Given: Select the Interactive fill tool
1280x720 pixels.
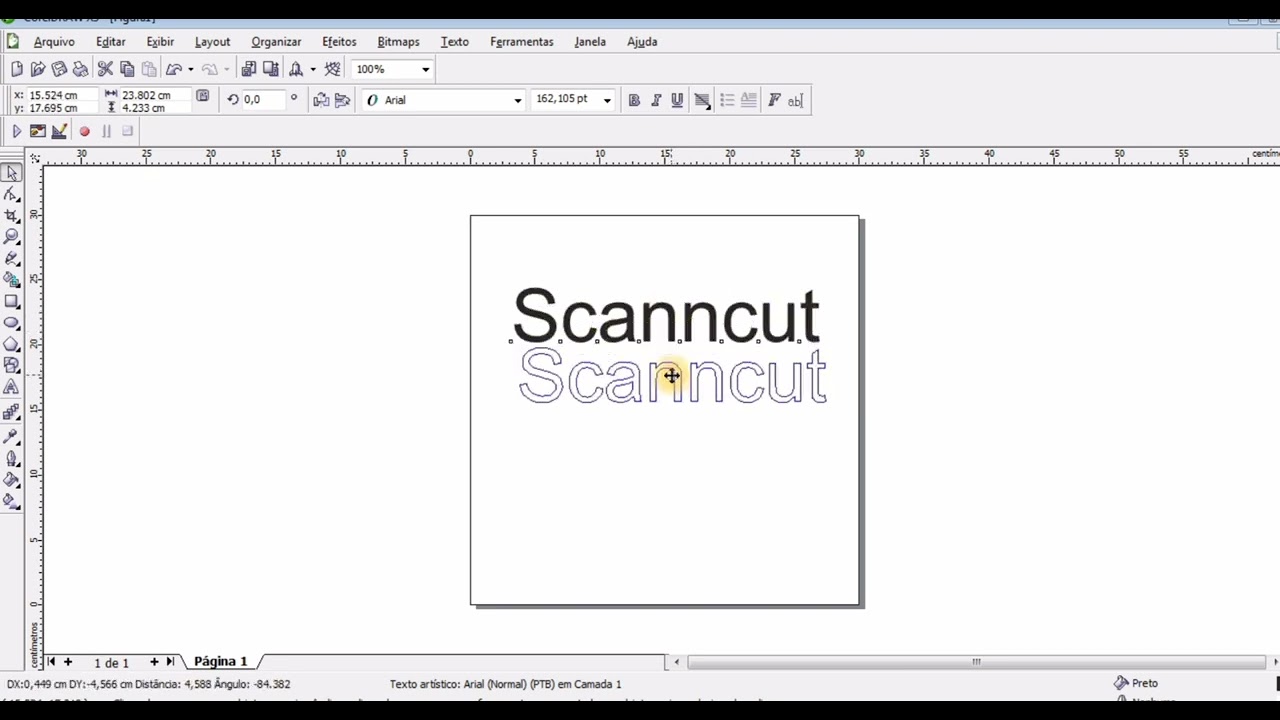Looking at the screenshot, I should tap(12, 502).
